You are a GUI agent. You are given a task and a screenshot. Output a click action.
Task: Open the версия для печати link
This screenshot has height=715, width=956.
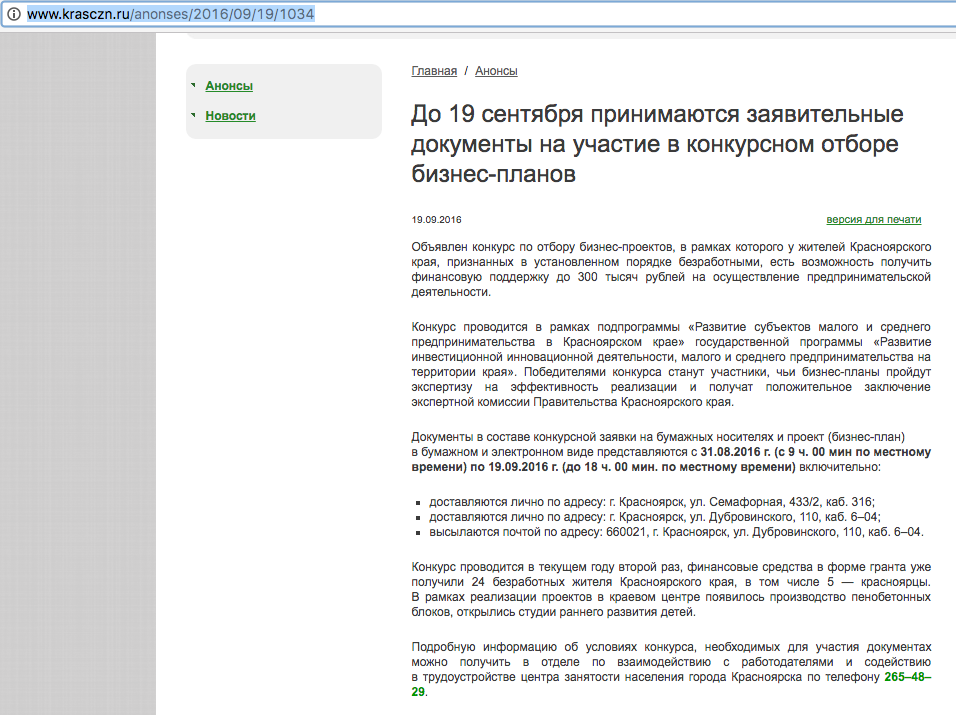[873, 220]
